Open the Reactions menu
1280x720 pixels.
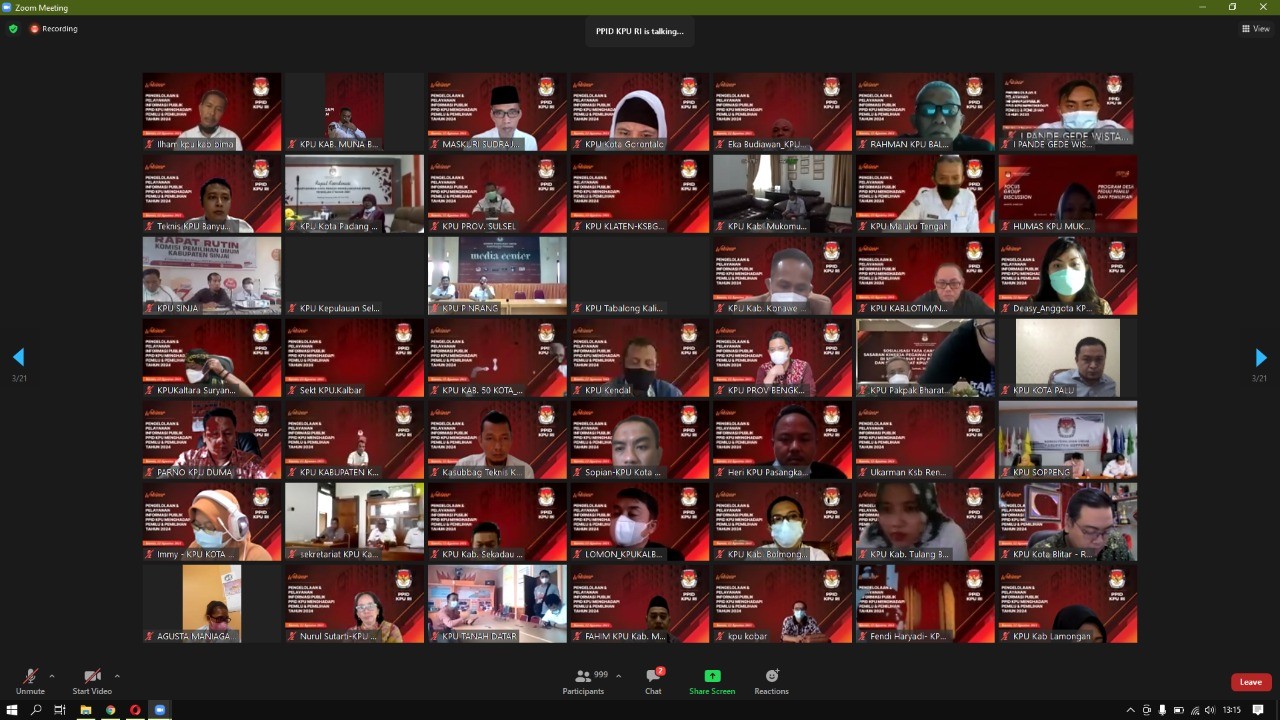click(x=771, y=680)
